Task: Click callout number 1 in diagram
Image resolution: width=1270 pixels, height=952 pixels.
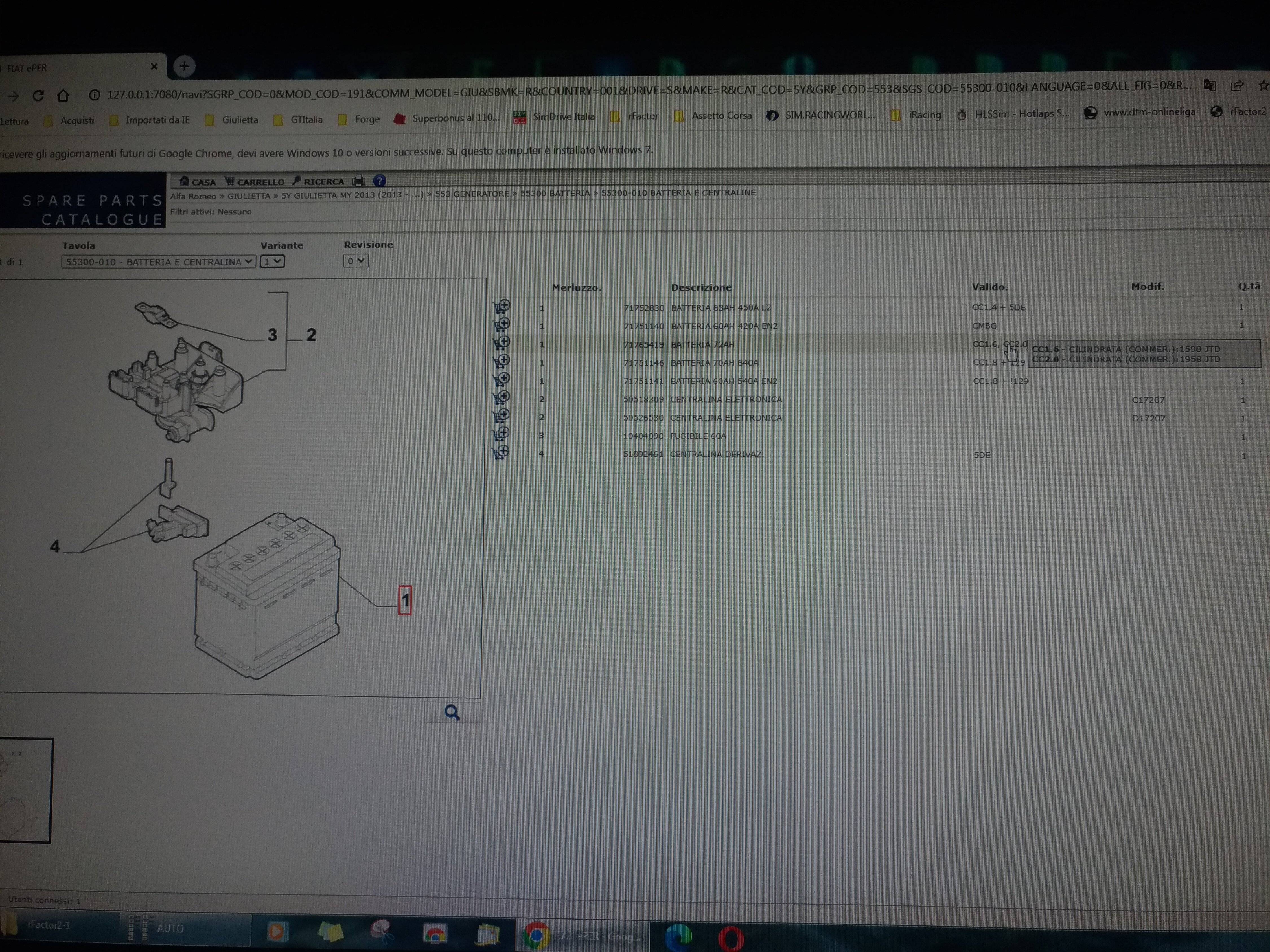Action: [405, 600]
